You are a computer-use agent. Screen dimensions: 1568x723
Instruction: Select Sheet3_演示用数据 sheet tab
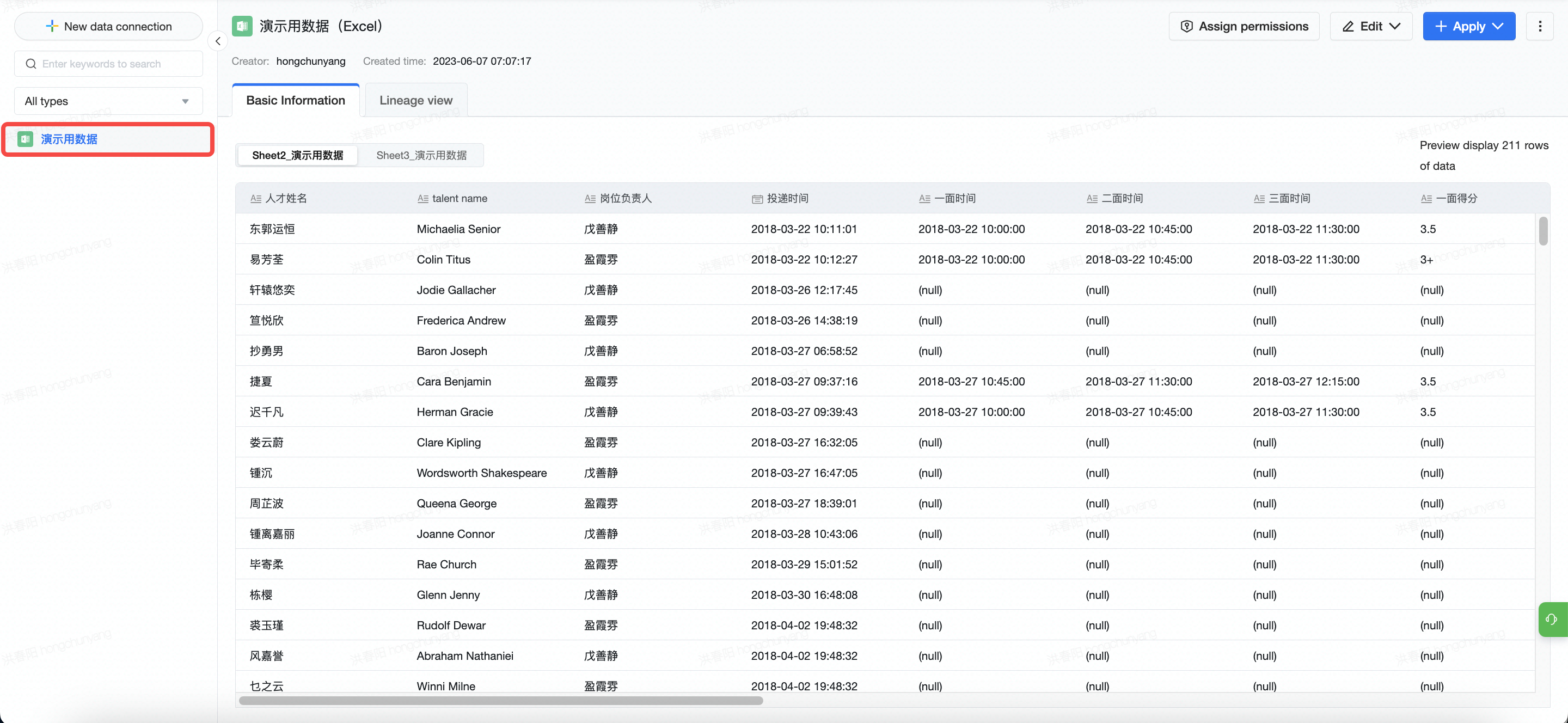pyautogui.click(x=421, y=155)
